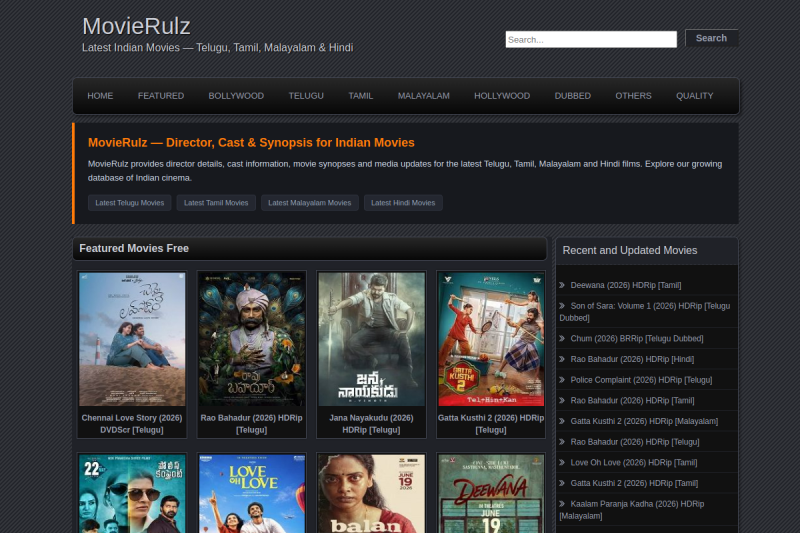
Task: Open Gatta Kusthi 2 poster thumbnail
Action: coord(491,339)
